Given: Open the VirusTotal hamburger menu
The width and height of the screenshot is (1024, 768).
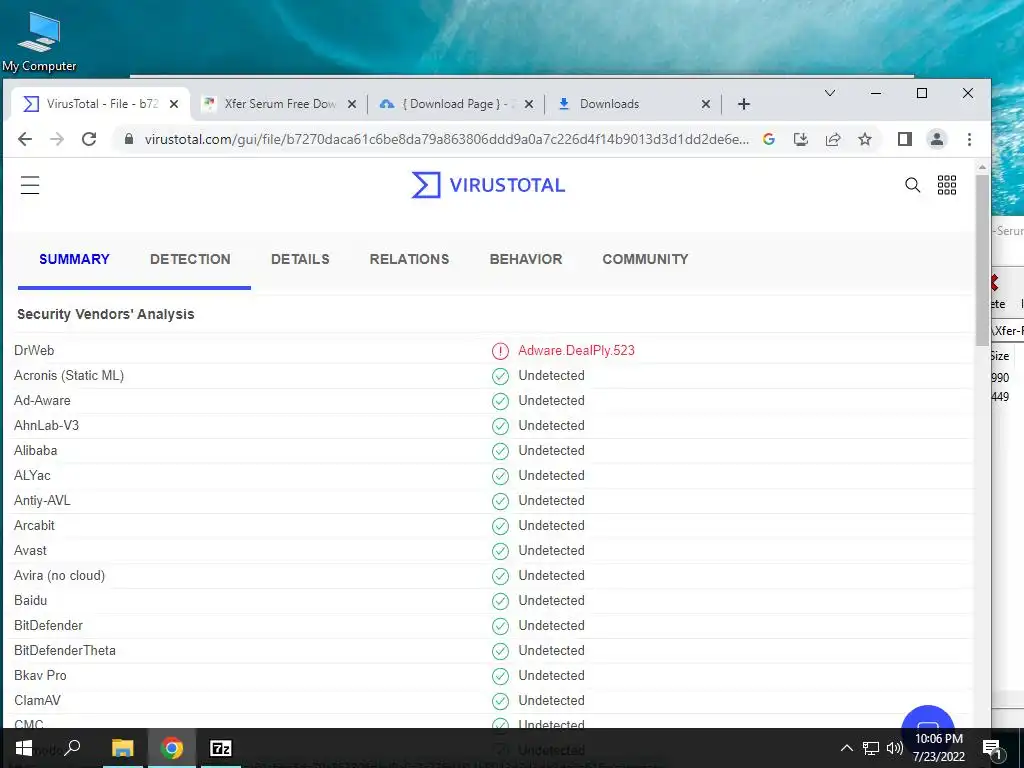Looking at the screenshot, I should 30,185.
